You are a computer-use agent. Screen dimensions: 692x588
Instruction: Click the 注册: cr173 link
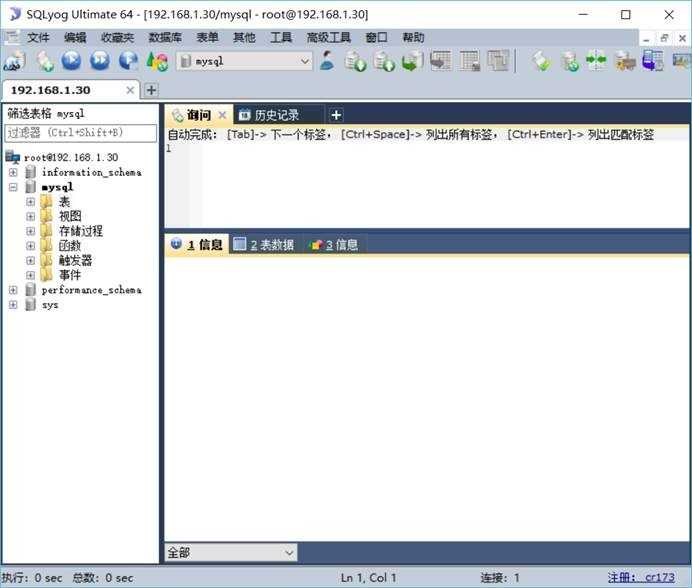click(641, 577)
